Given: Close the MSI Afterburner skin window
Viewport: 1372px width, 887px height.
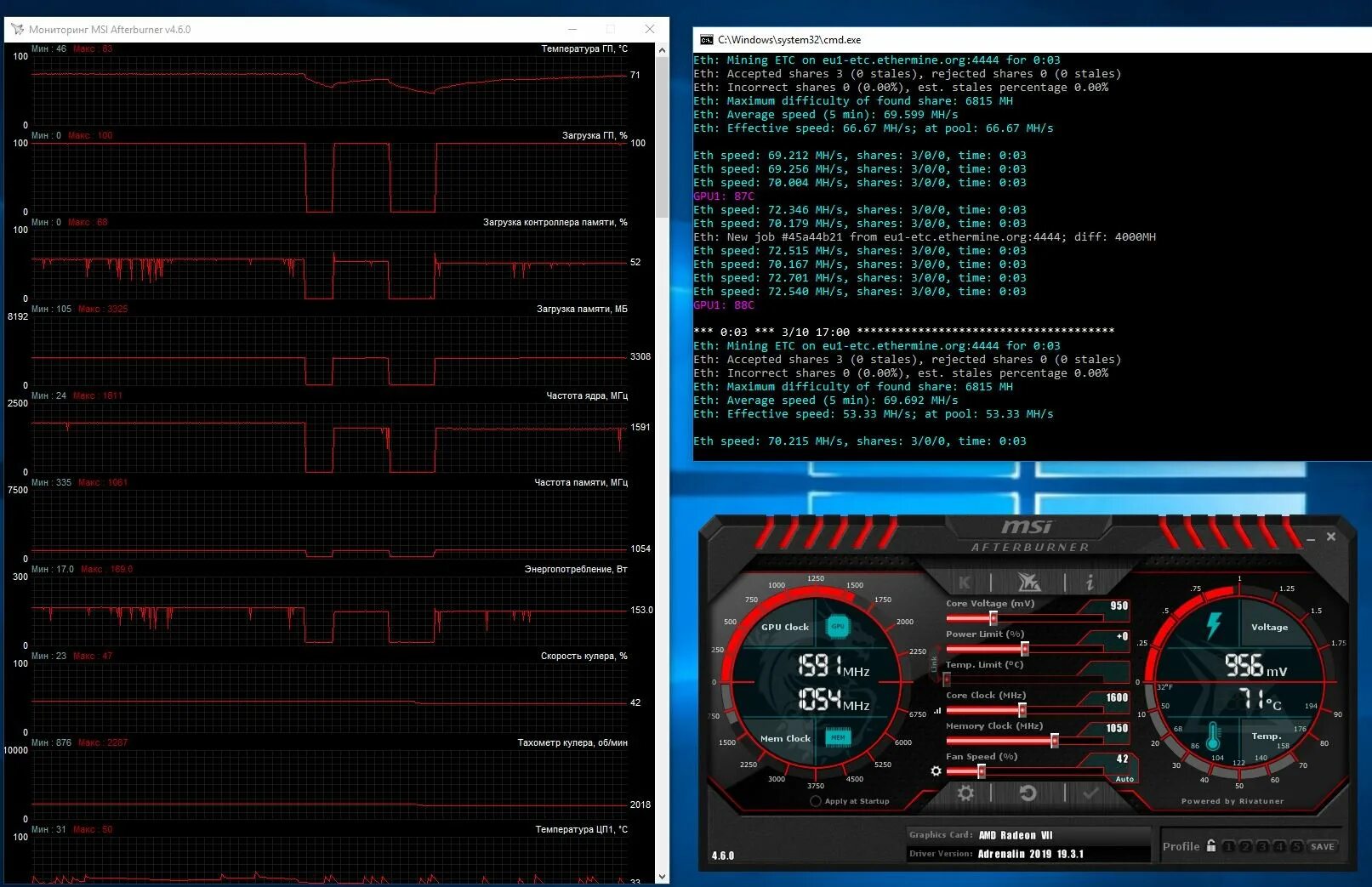Looking at the screenshot, I should 1331,537.
